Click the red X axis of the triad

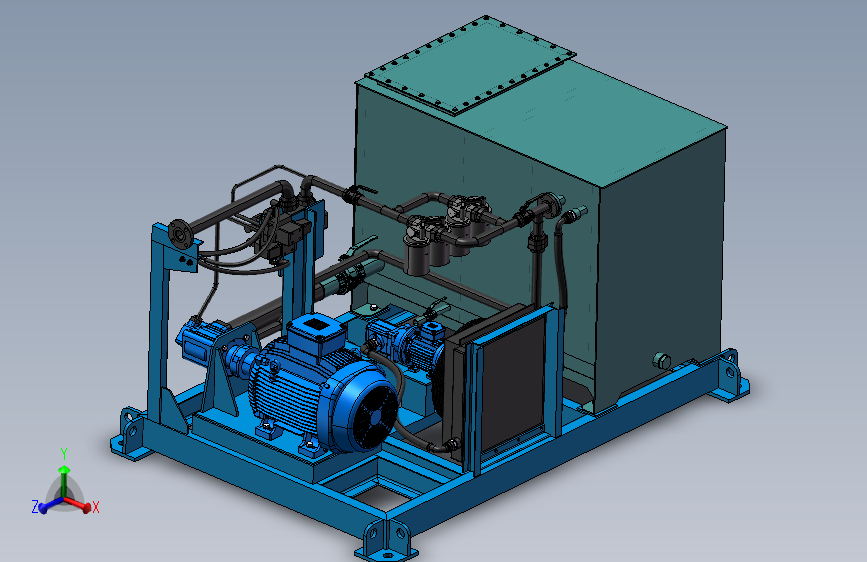click(79, 504)
